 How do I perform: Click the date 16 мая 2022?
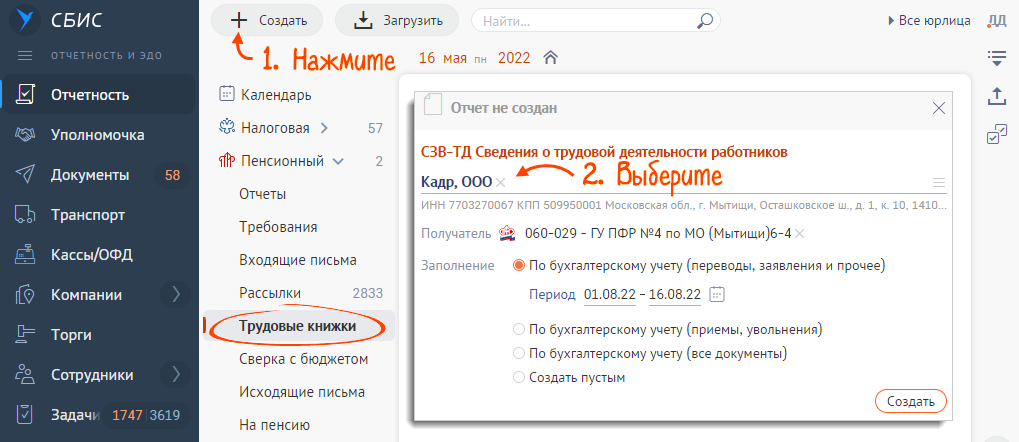point(474,58)
